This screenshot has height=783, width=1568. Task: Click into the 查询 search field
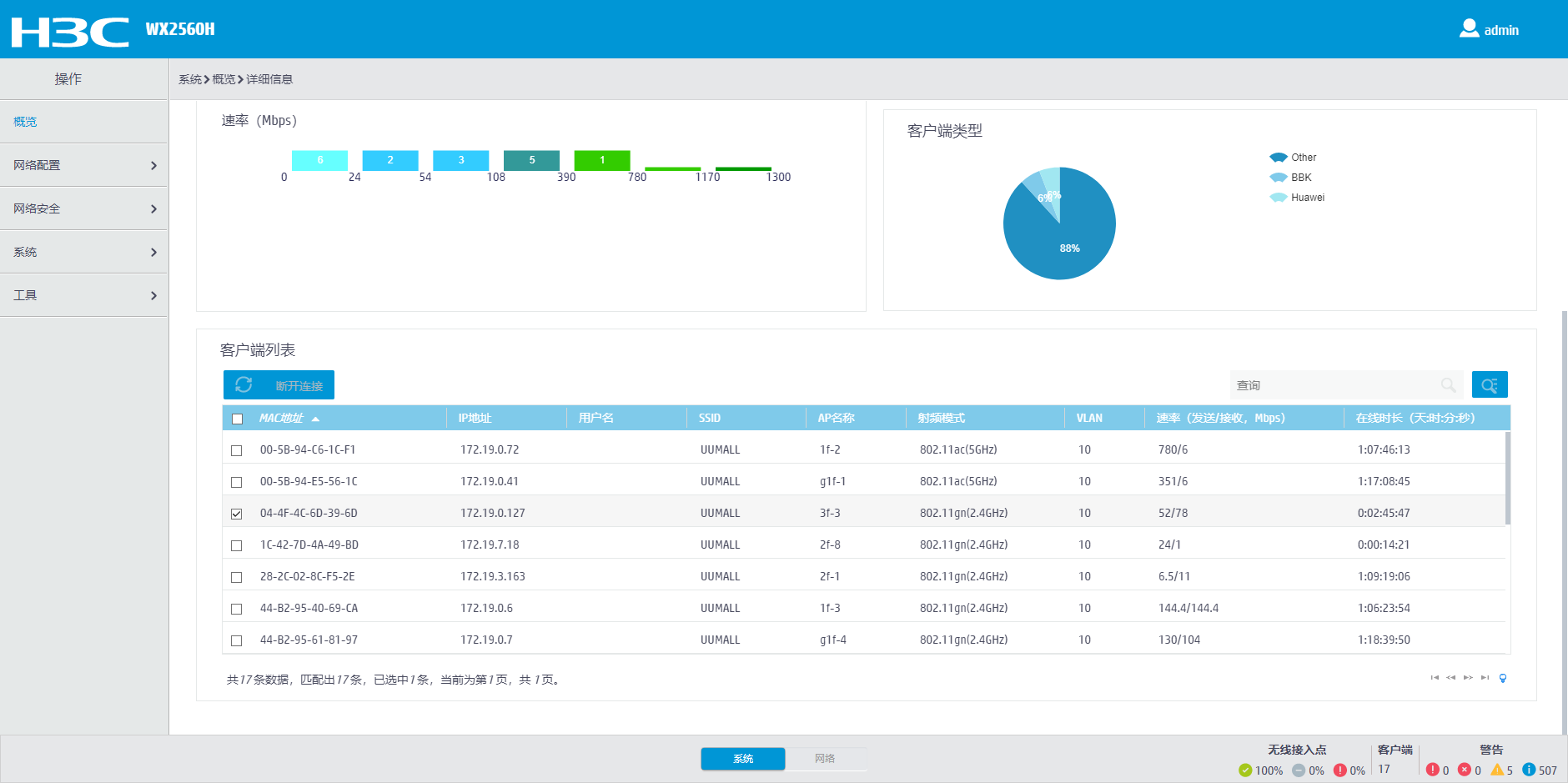[x=1334, y=384]
